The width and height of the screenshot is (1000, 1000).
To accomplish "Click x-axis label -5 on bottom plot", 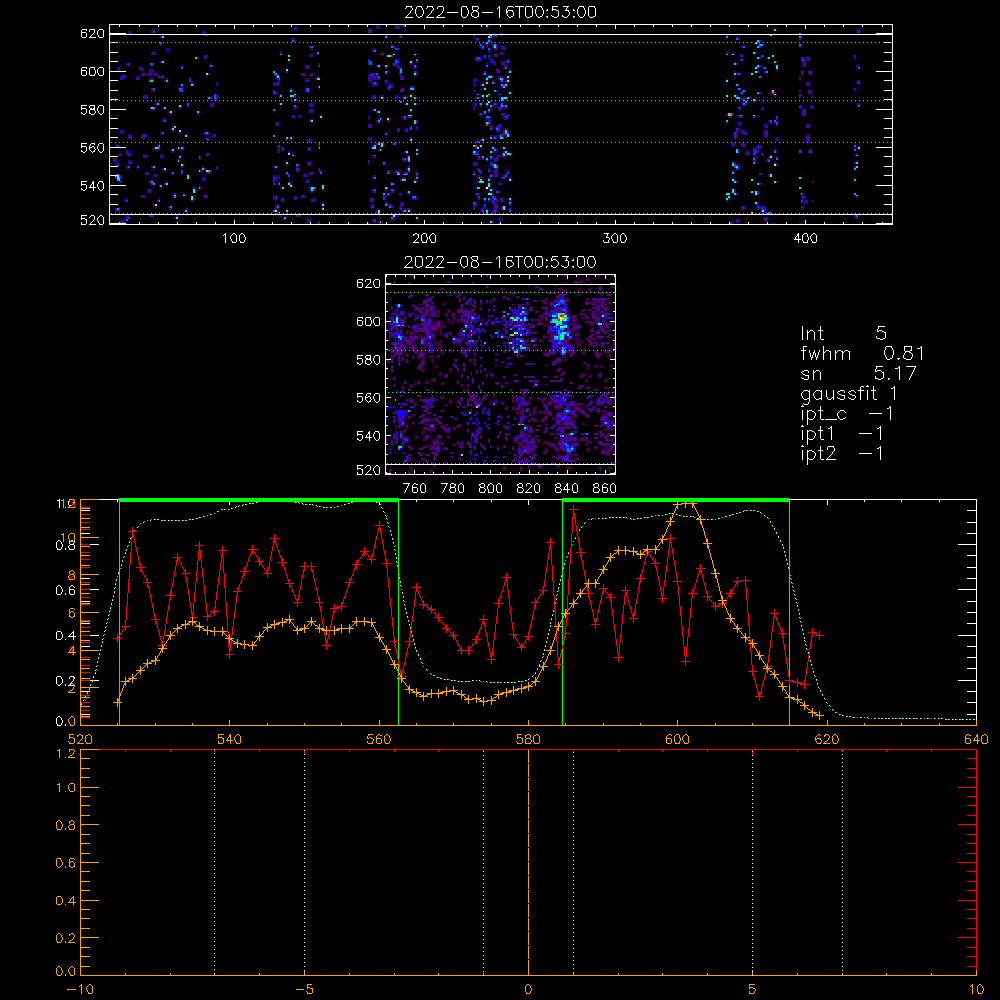I will click(305, 990).
